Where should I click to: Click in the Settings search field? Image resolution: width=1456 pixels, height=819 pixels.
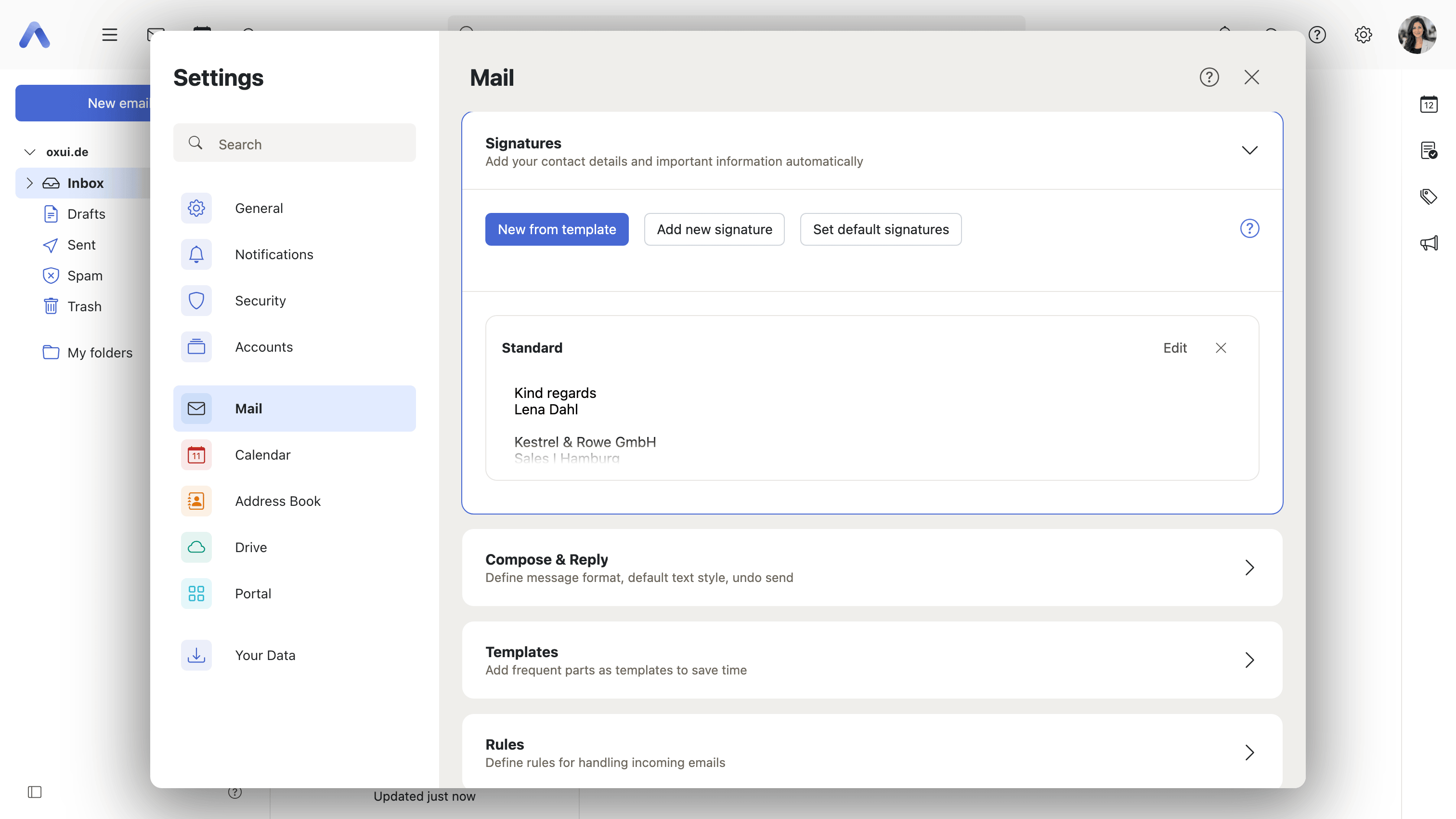point(294,144)
